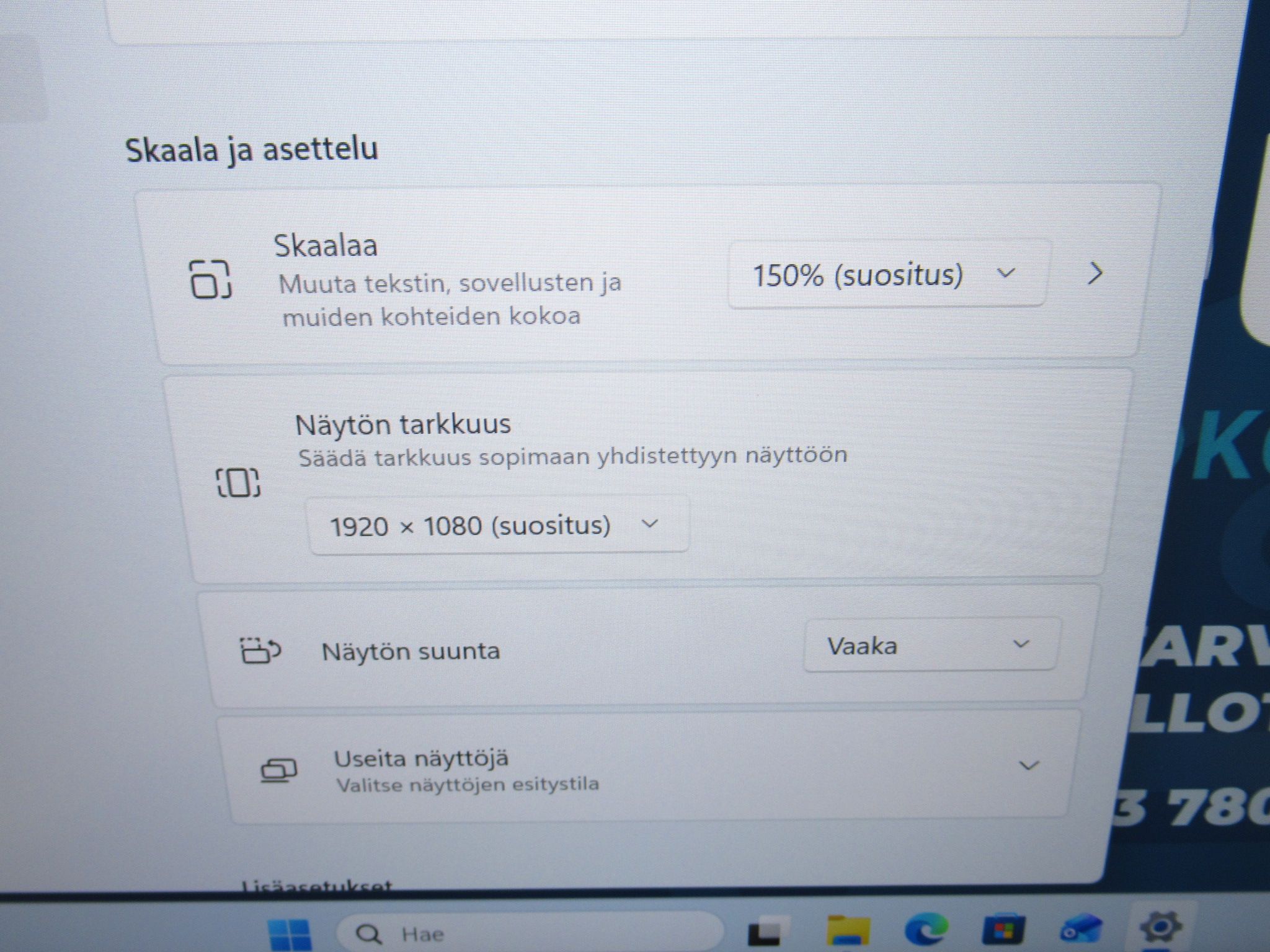Screen dimensions: 1270x952
Task: Click the Näytön suunta orientation icon
Action: tap(260, 650)
